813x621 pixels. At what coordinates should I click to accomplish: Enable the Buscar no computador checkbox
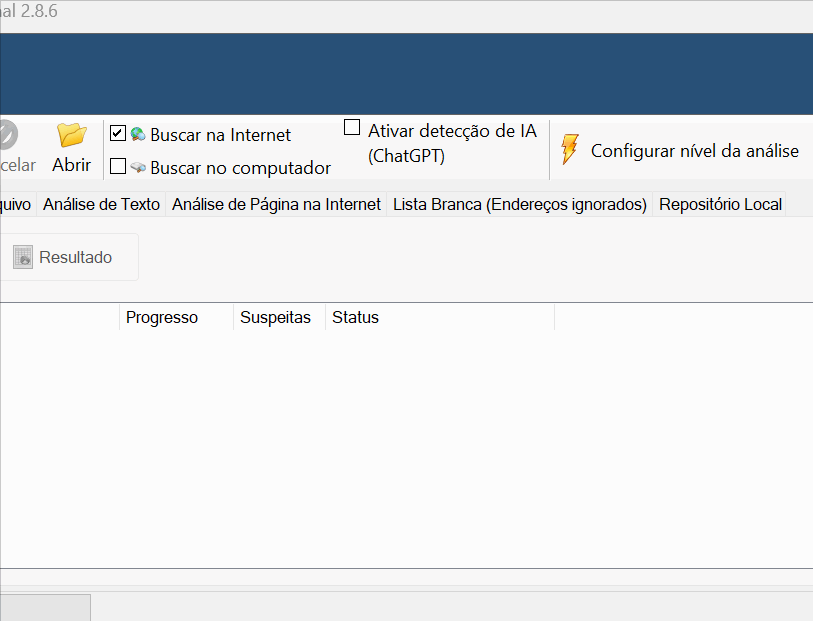pos(117,166)
